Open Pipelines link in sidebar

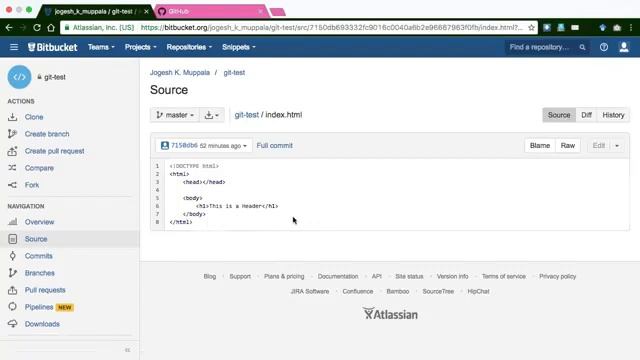pos(39,307)
